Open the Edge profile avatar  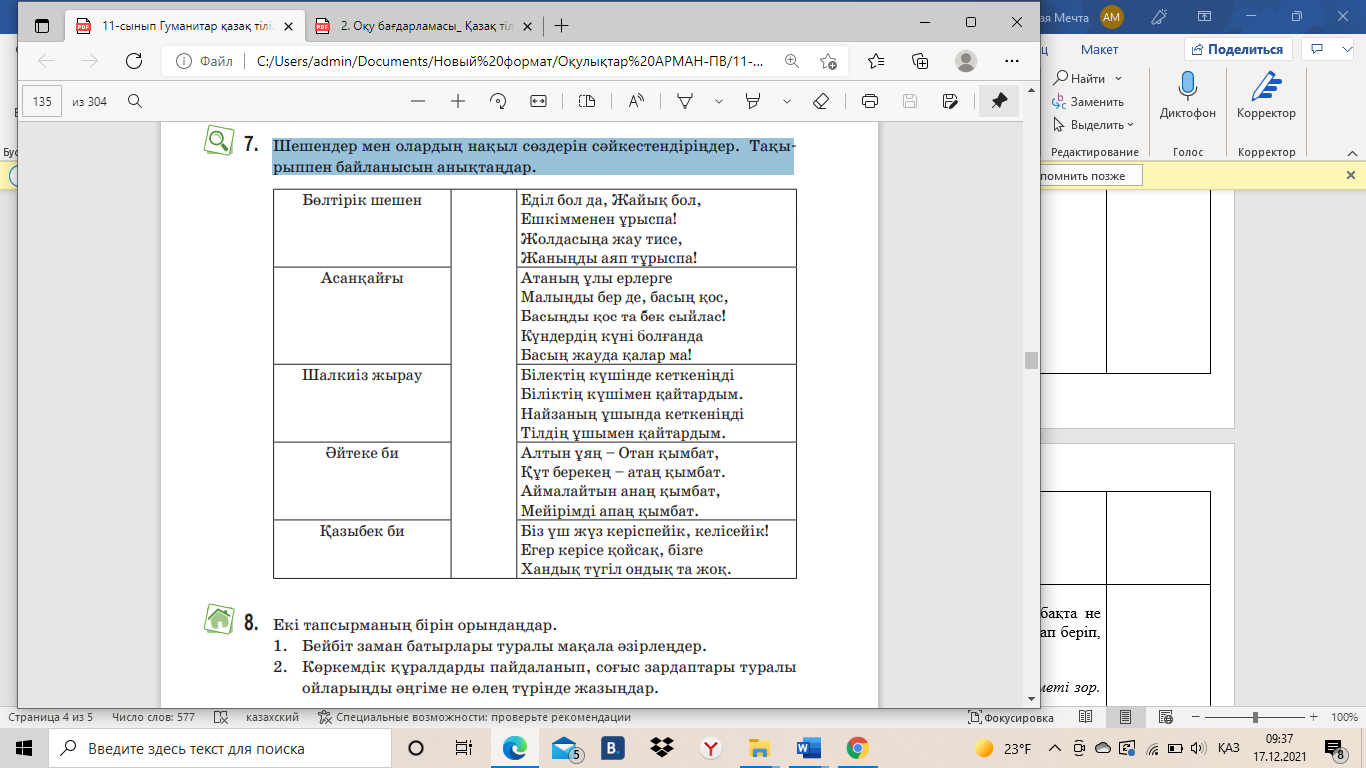point(965,61)
